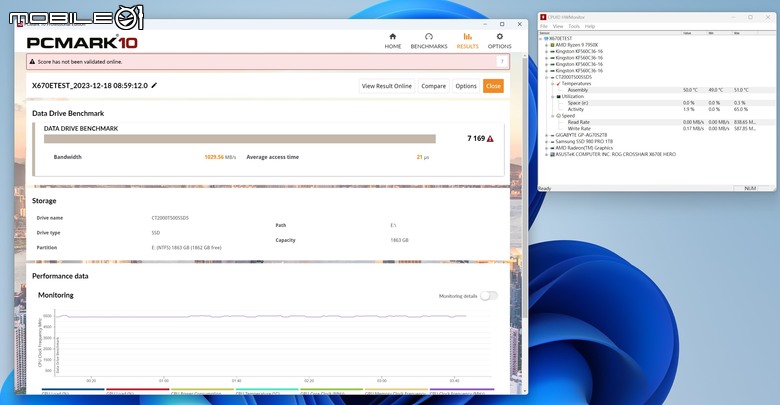The width and height of the screenshot is (780, 405).
Task: Click the motherboard icon beside ASUSTeK COMPUTER INC.
Action: click(552, 154)
